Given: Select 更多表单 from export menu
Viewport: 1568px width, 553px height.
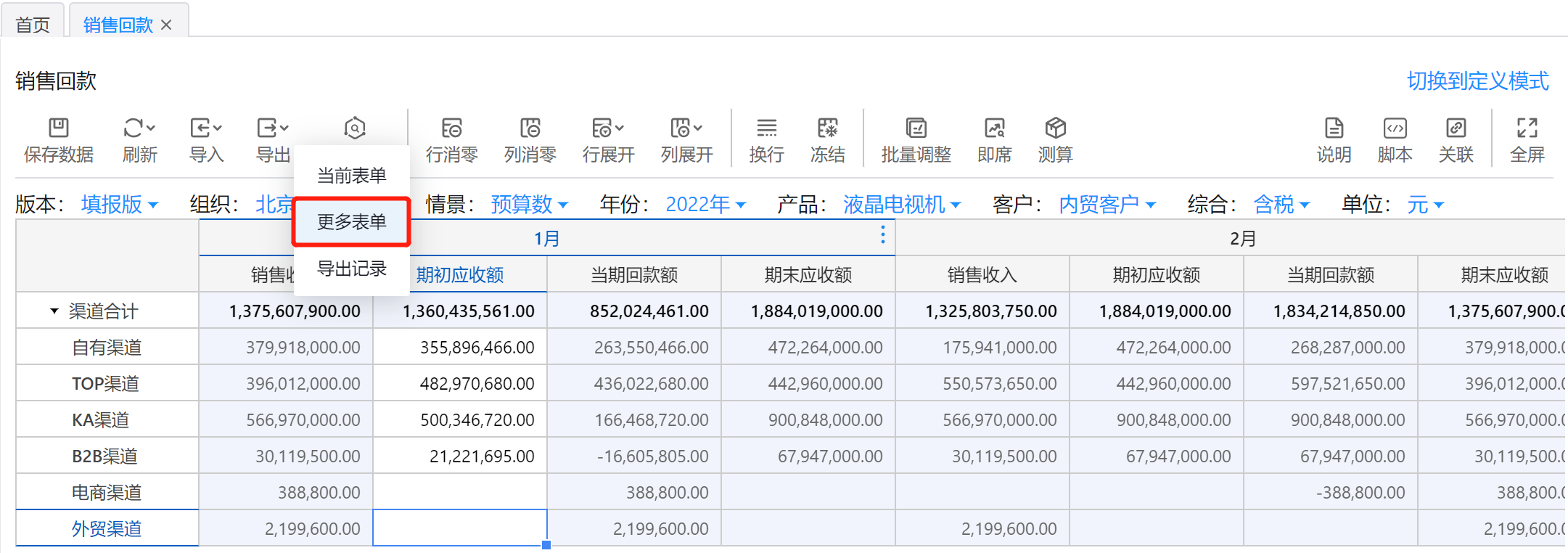Looking at the screenshot, I should pos(352,222).
